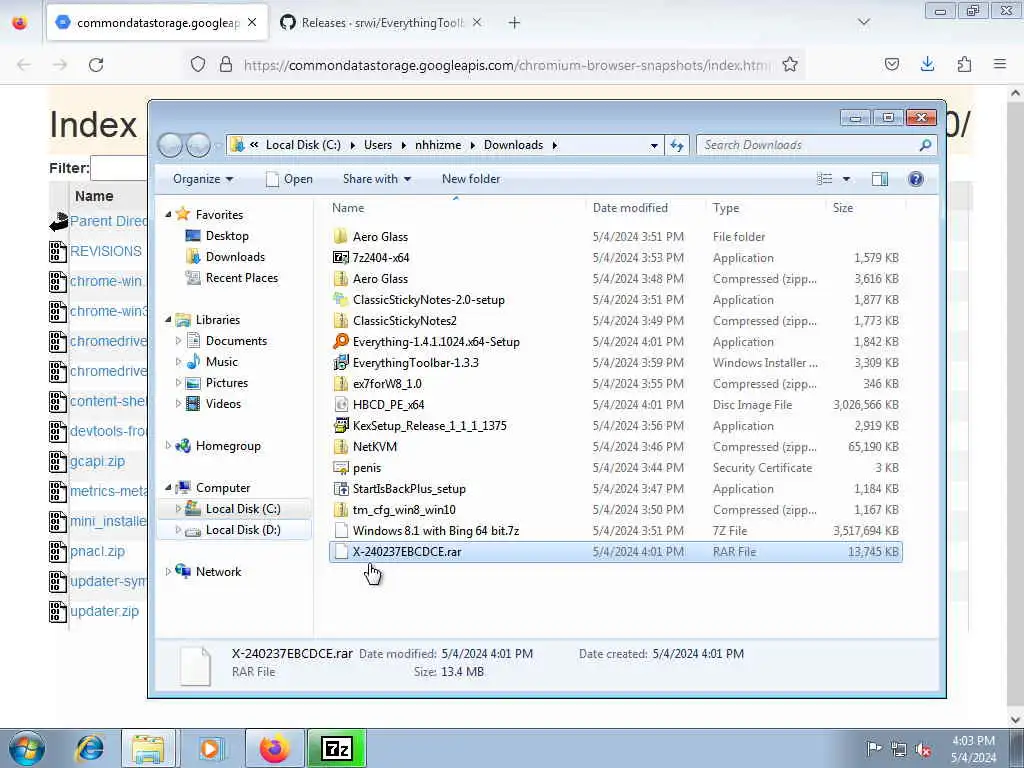This screenshot has width=1024, height=768.
Task: Click the HBCD_PE_x64 disc image icon
Action: tap(340, 405)
